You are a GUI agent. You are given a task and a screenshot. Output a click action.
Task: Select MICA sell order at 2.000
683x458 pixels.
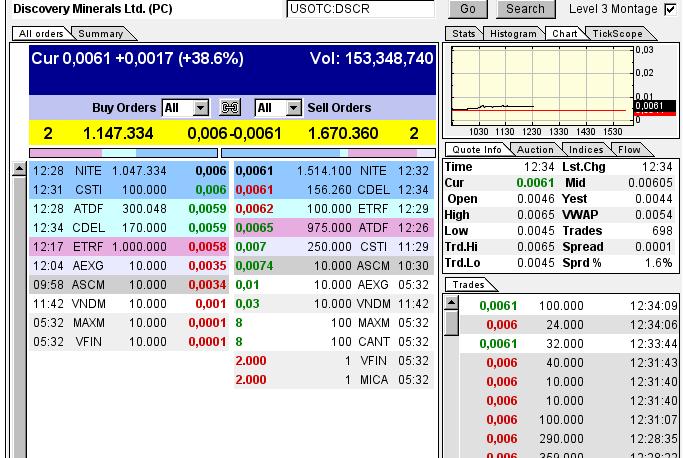pyautogui.click(x=334, y=380)
